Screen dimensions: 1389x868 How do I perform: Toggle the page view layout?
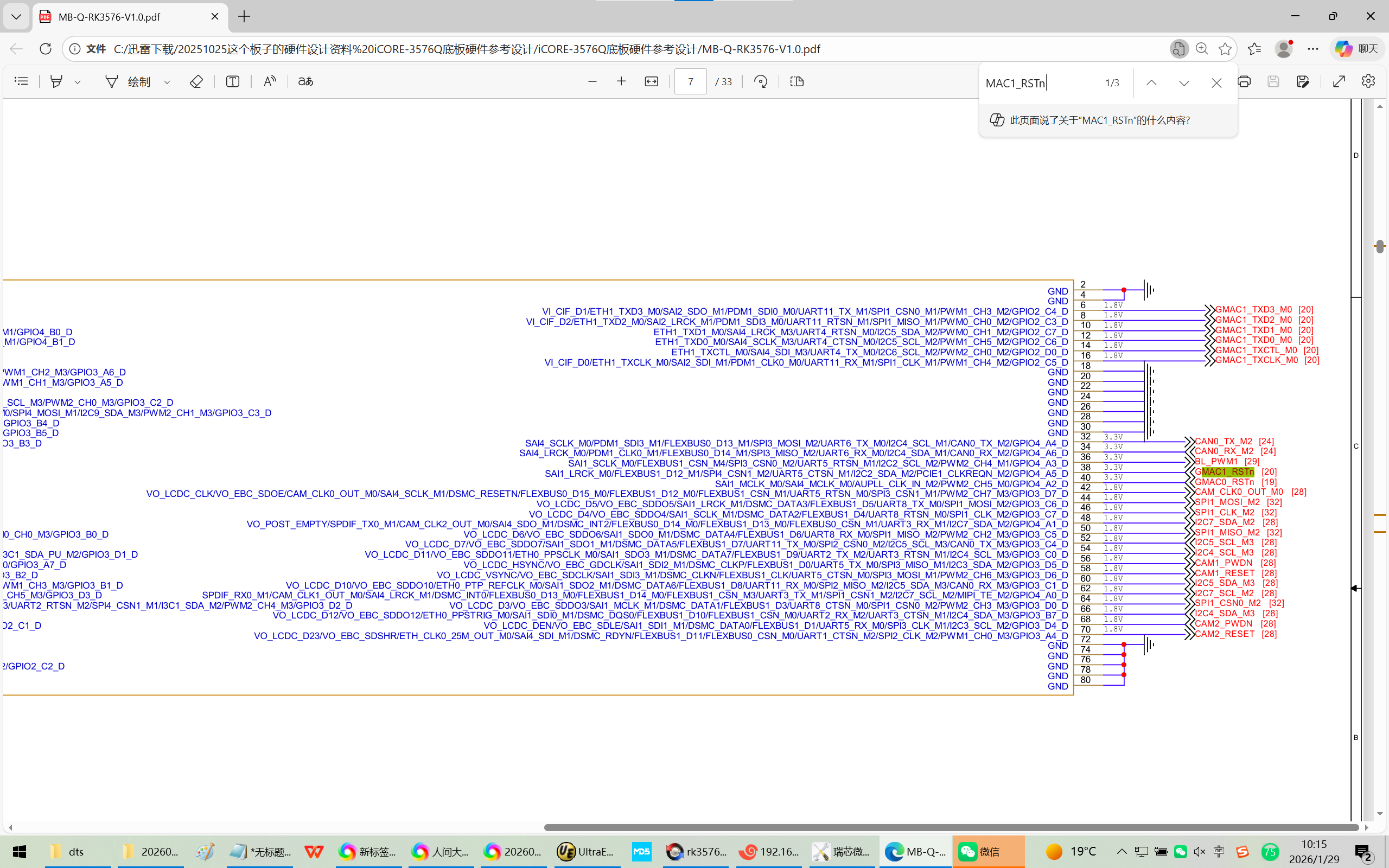tap(797, 81)
